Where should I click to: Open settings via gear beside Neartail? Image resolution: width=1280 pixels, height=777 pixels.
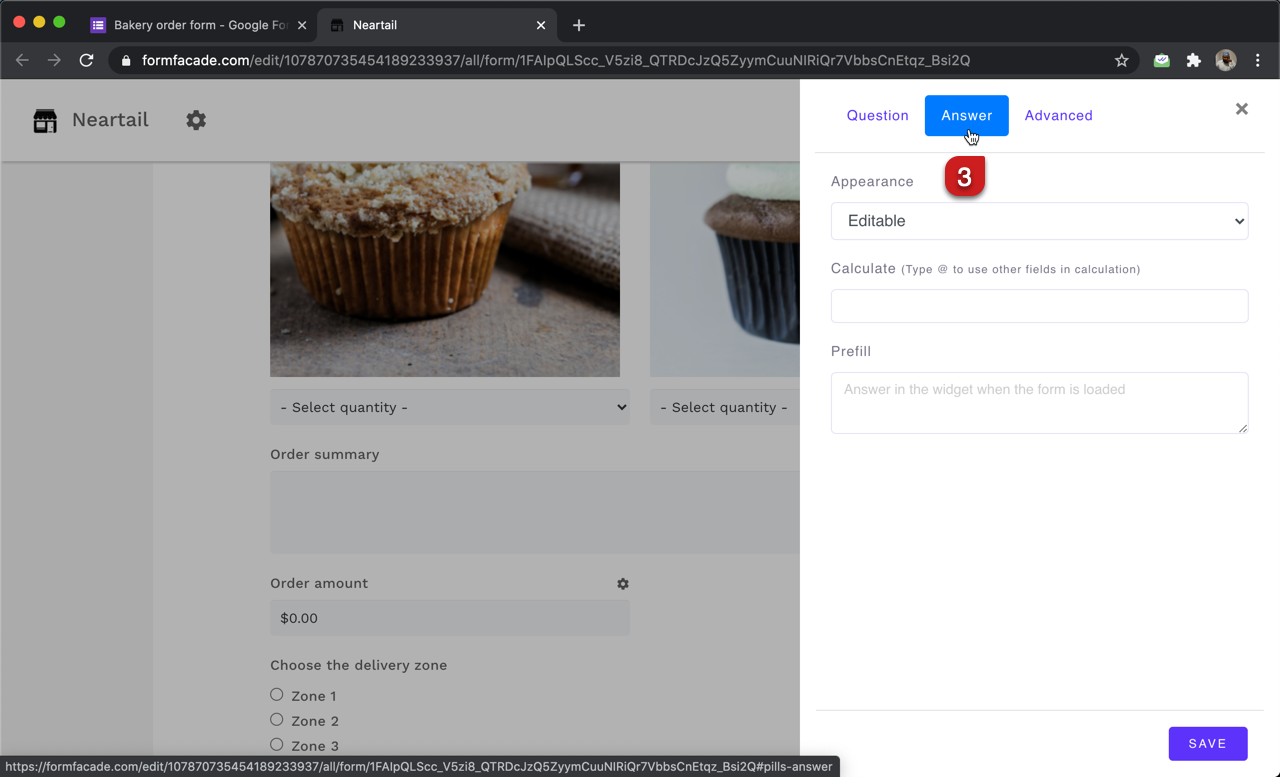(x=196, y=120)
